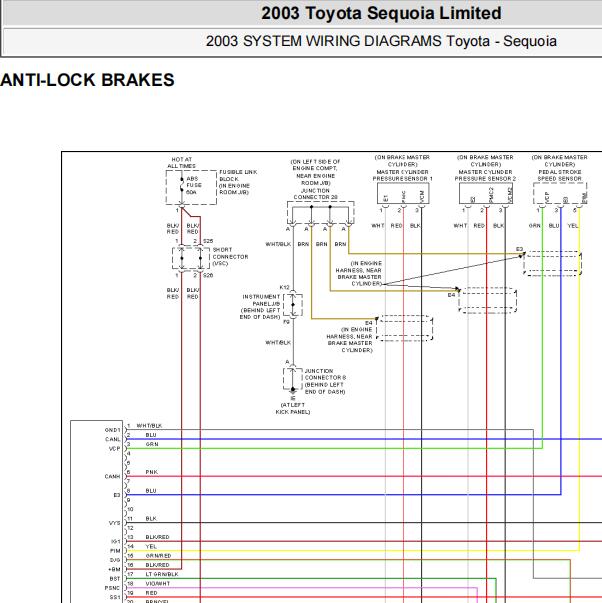Click the "HOT AT ALL TIMES" label
The width and height of the screenshot is (602, 603).
(182, 163)
